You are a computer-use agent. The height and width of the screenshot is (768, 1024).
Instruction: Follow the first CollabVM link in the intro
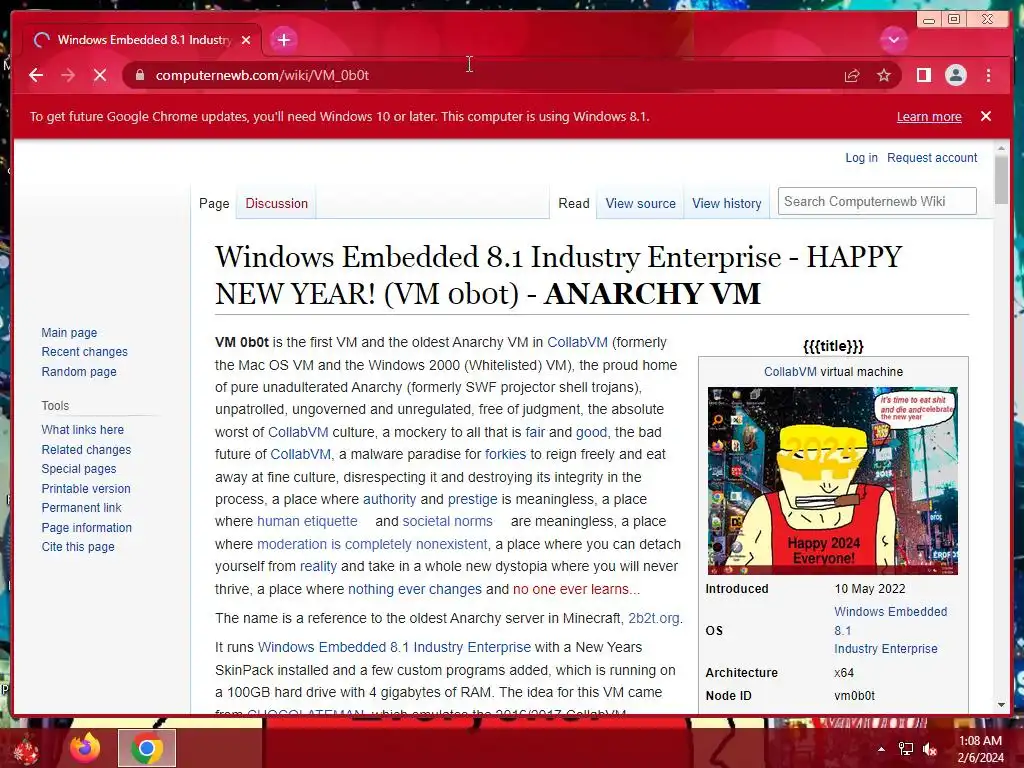click(x=577, y=342)
